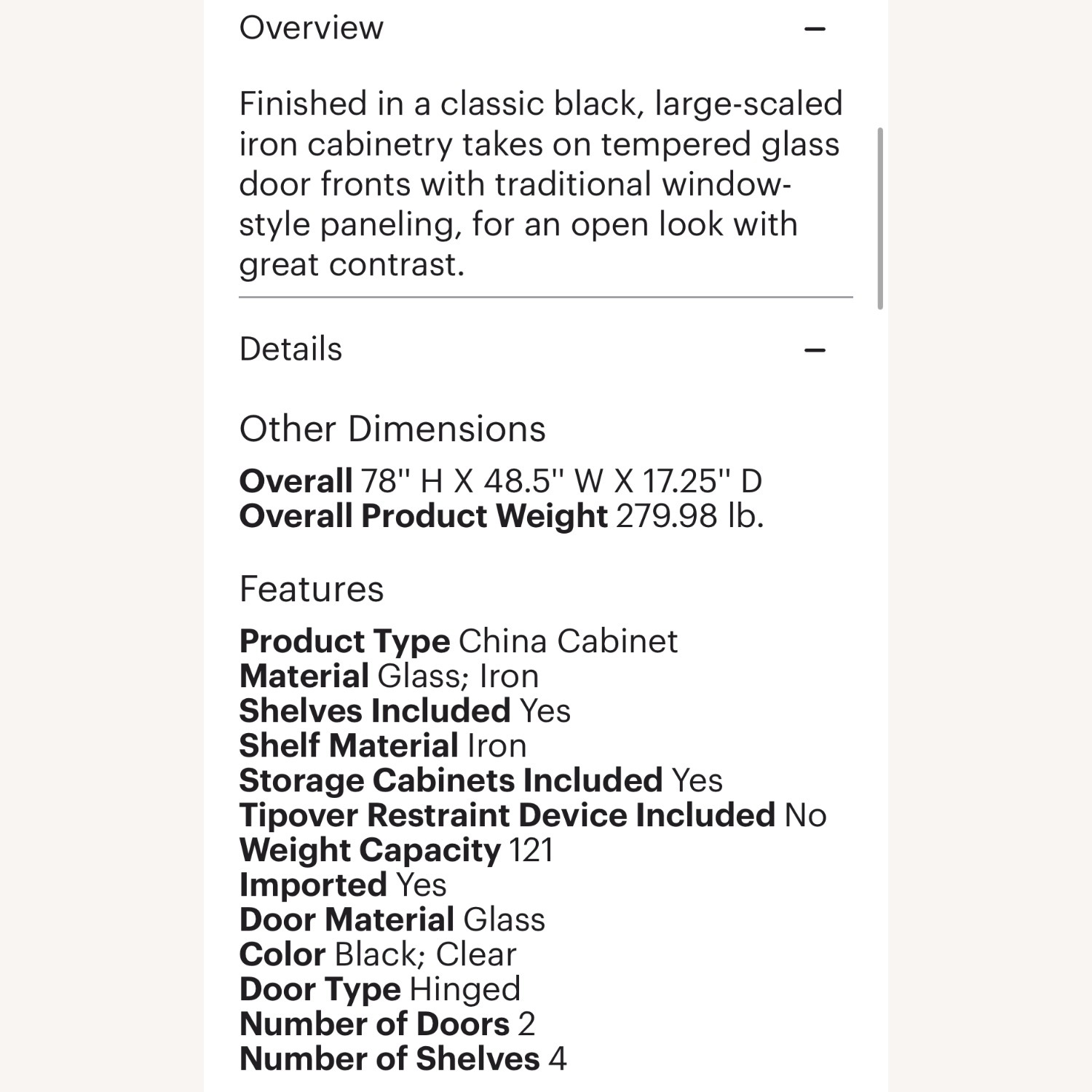Click the Overview section heading
1092x1092 pixels.
311,28
